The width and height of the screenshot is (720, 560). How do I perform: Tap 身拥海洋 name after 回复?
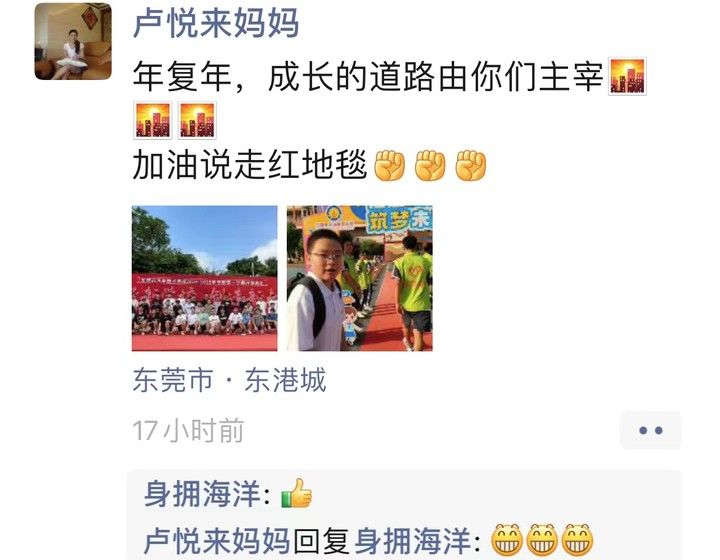tap(412, 541)
